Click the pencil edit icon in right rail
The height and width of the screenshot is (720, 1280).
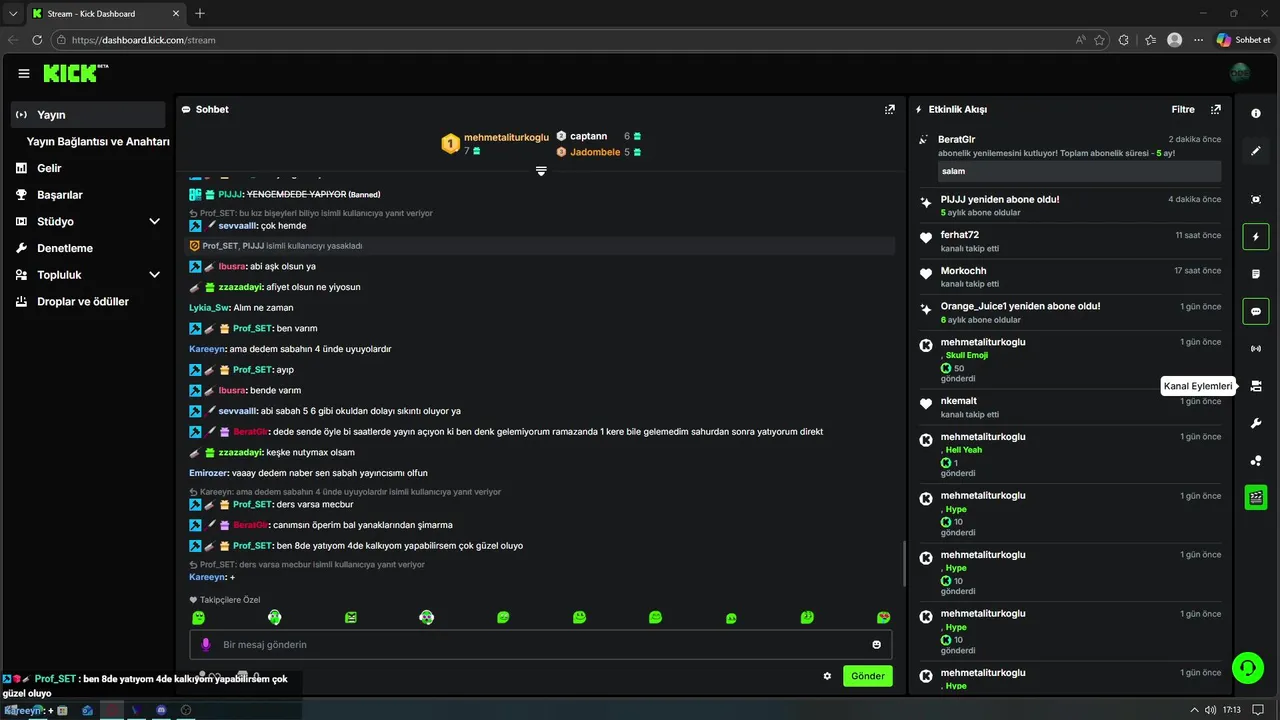[x=1256, y=151]
